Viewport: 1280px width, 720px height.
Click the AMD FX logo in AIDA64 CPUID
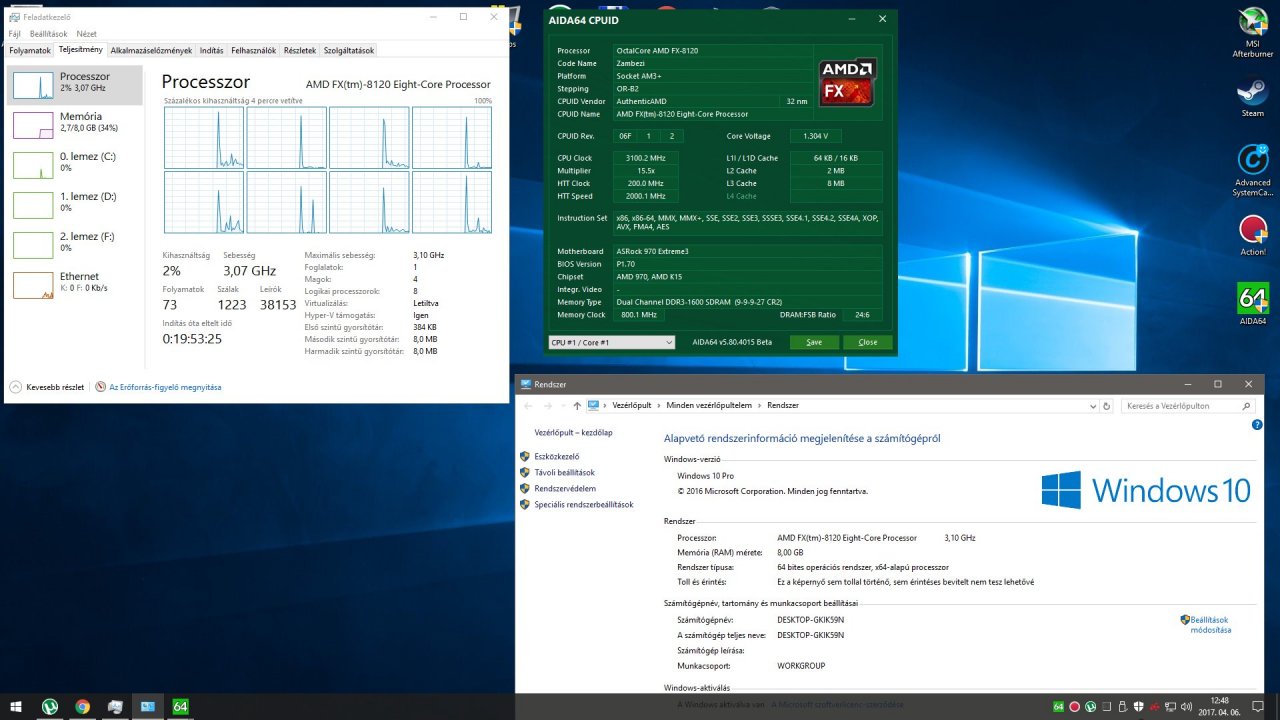(846, 82)
